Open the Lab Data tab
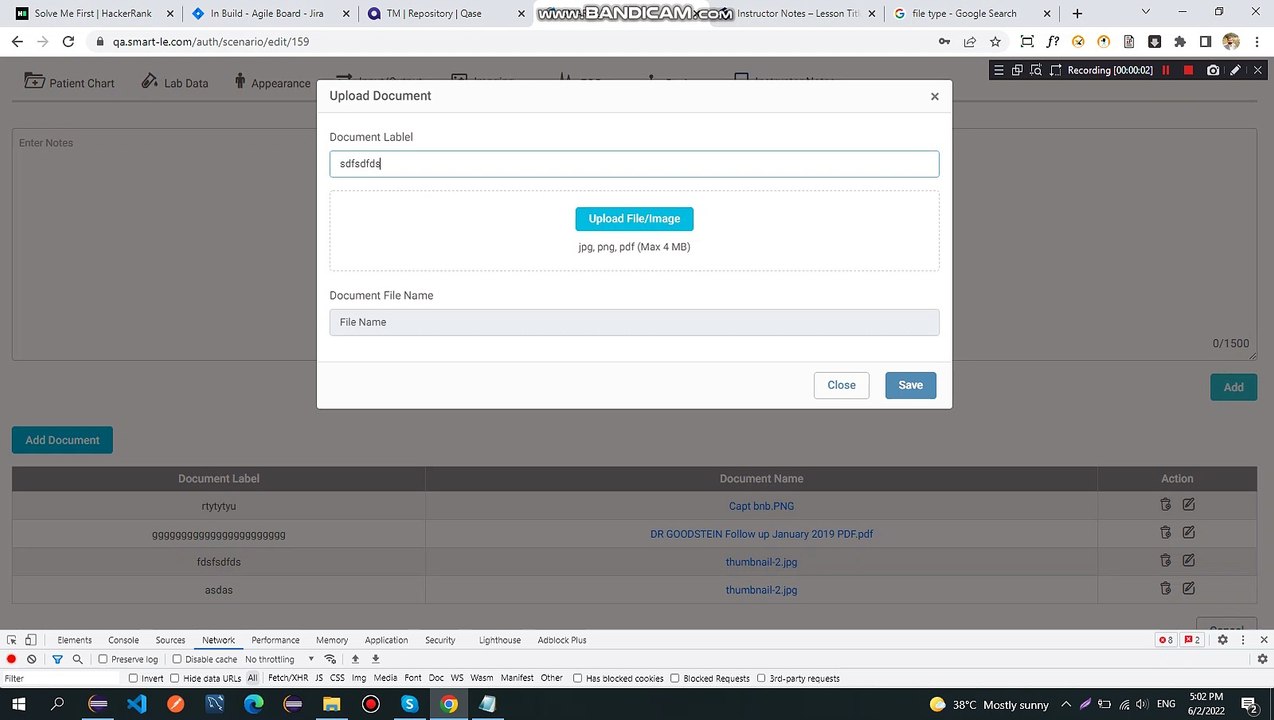 175,83
